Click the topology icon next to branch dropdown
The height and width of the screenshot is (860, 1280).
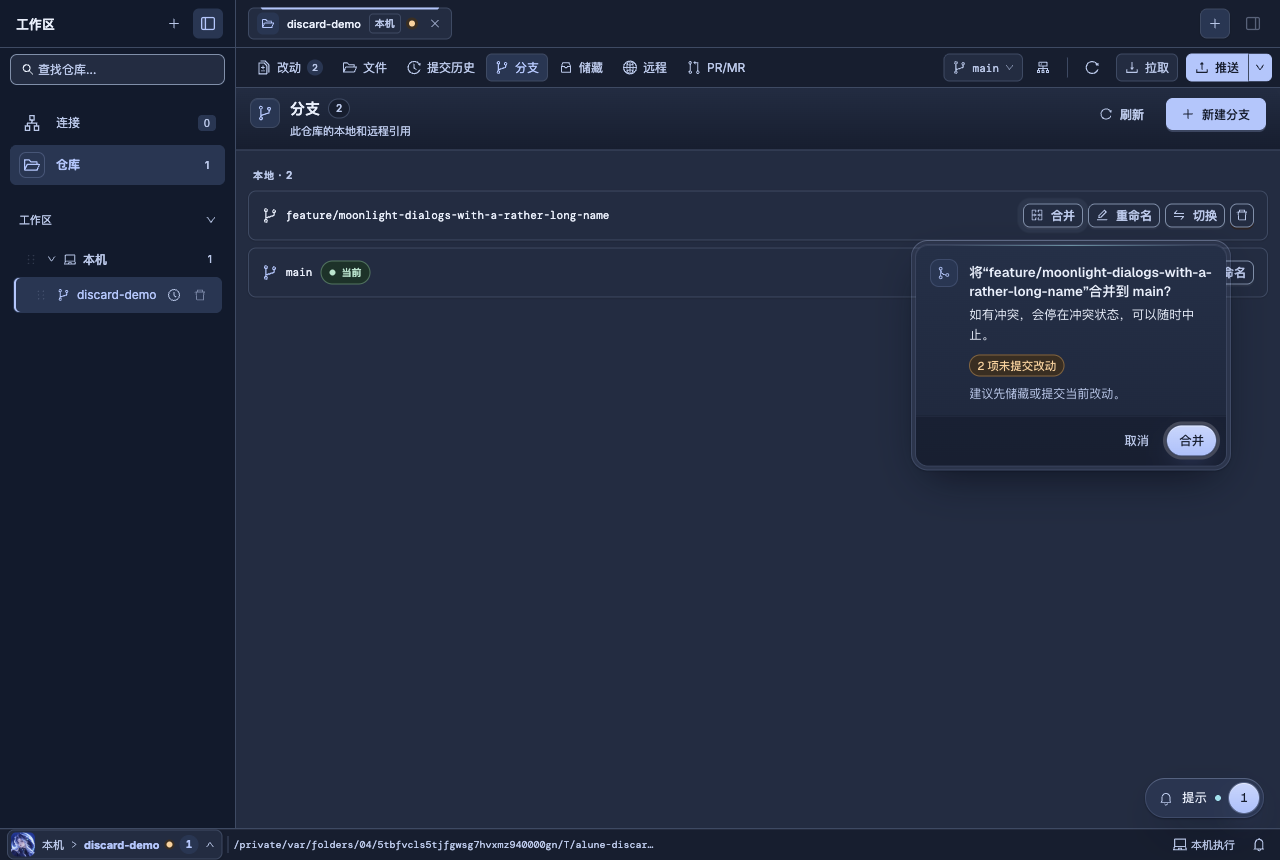(1043, 67)
